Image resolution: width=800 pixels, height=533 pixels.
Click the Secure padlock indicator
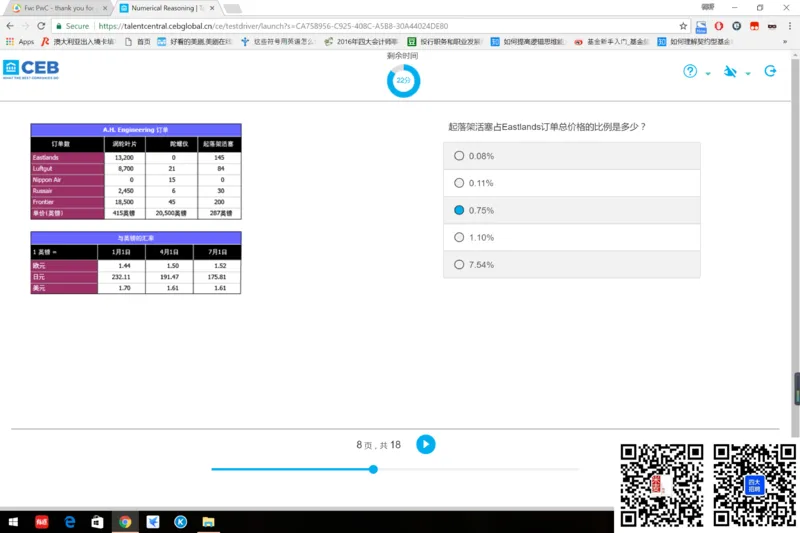pos(72,26)
